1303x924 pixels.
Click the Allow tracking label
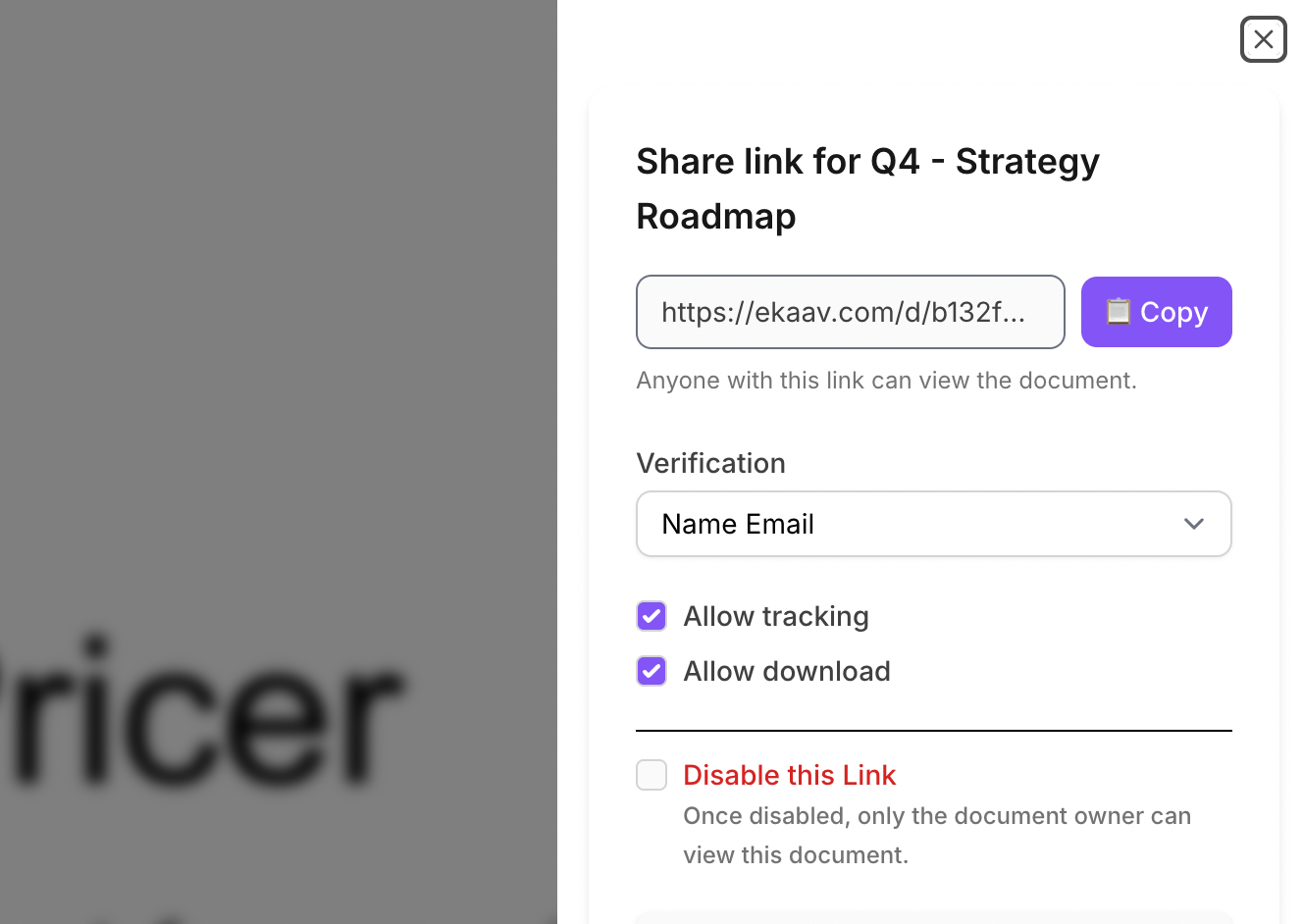[776, 616]
